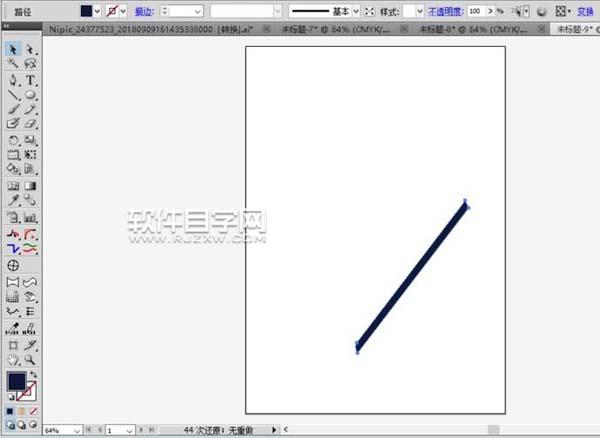Open the control bar stroke color dropdown
This screenshot has height=438, width=600.
pos(123,11)
